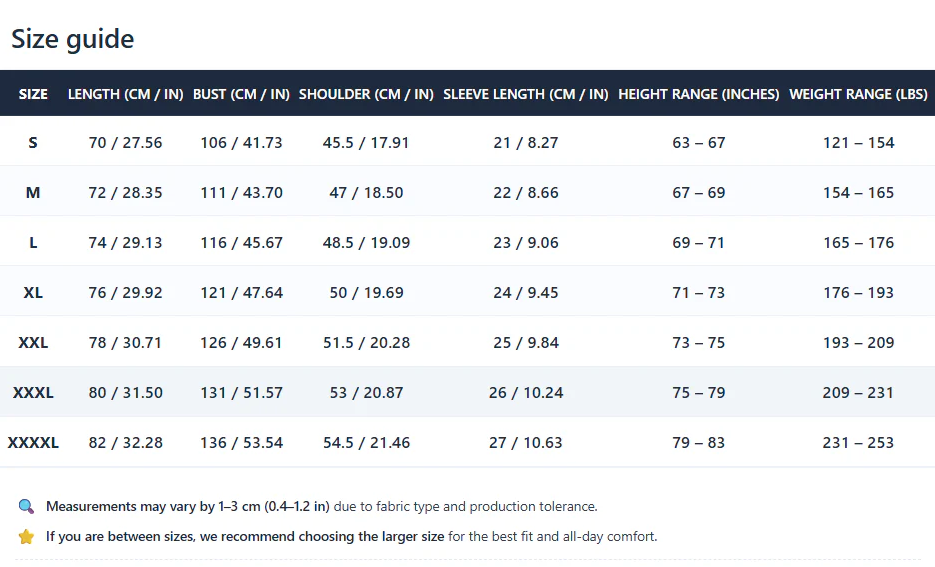Click weight range 193 – 209 cell
Viewport: 935px width, 567px height.
pyautogui.click(x=858, y=343)
